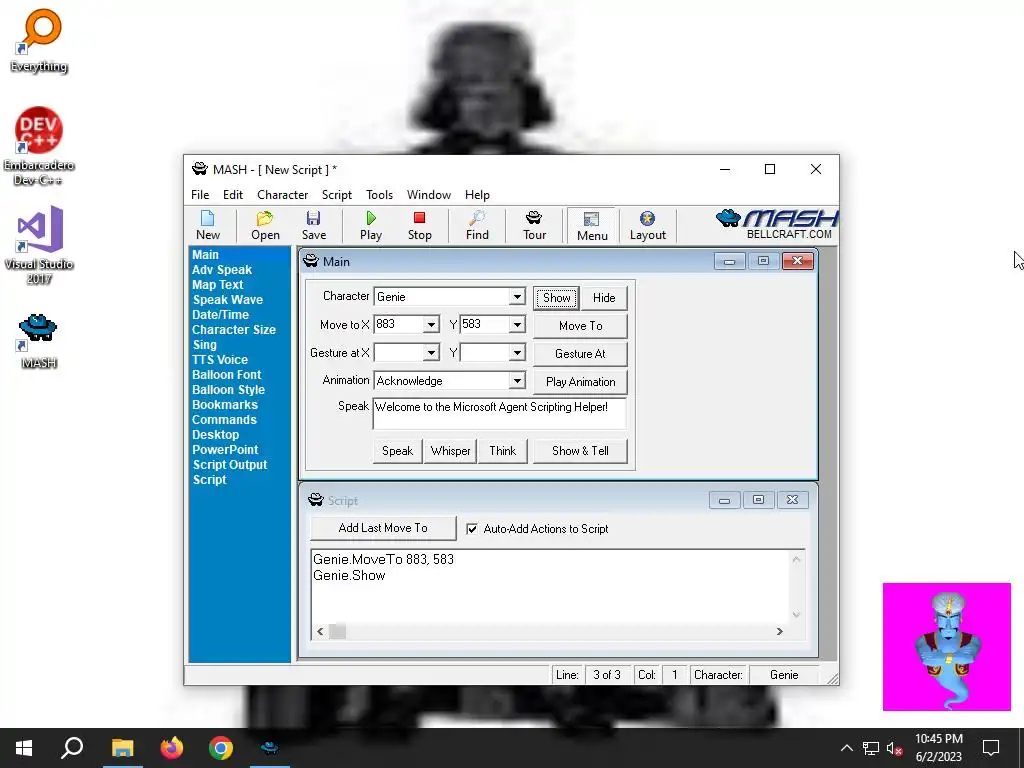Select Balloon Style in the sidebar
This screenshot has width=1024, height=768.
pos(228,390)
